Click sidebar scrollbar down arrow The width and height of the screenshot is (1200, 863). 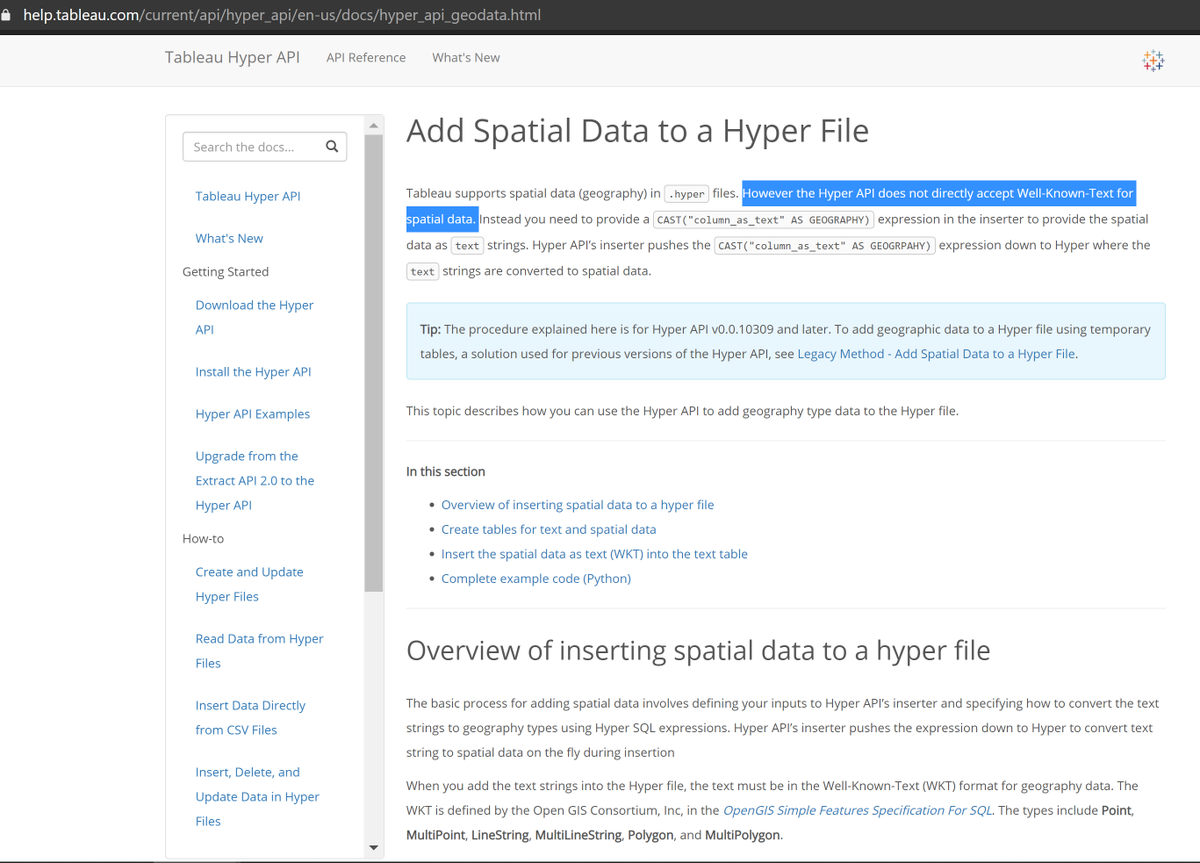(x=374, y=848)
